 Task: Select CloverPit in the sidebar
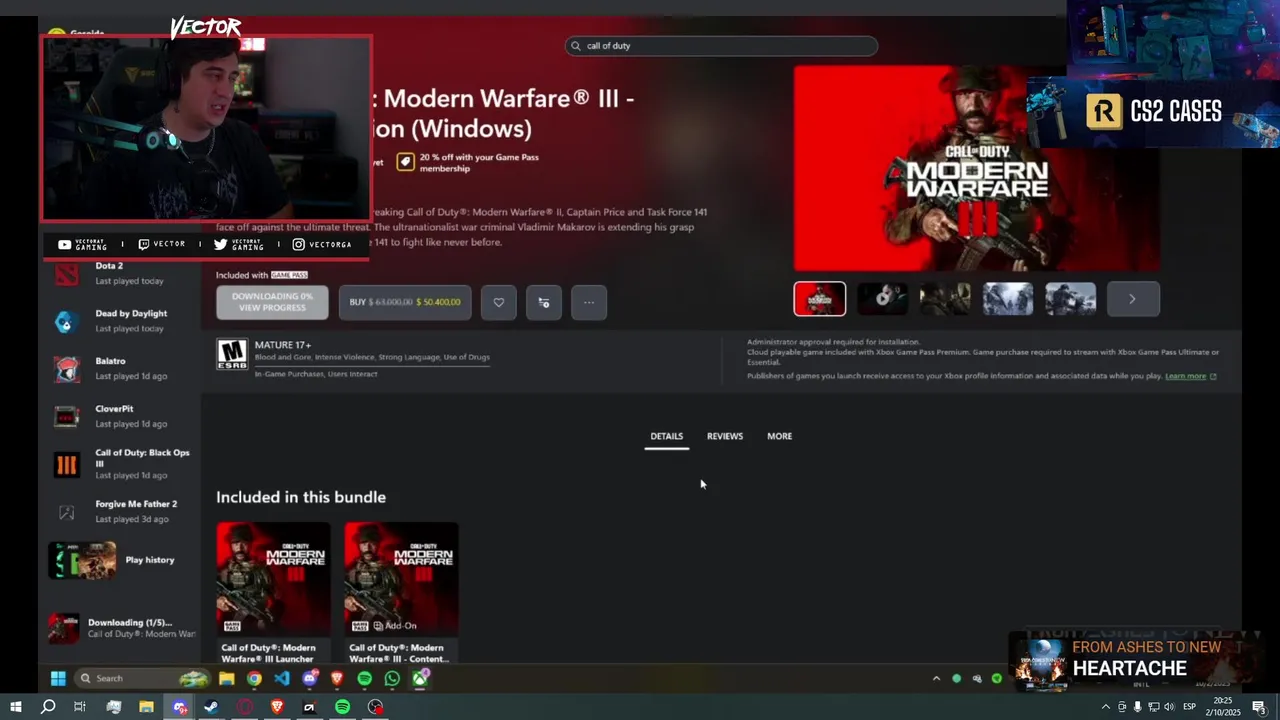coord(122,416)
